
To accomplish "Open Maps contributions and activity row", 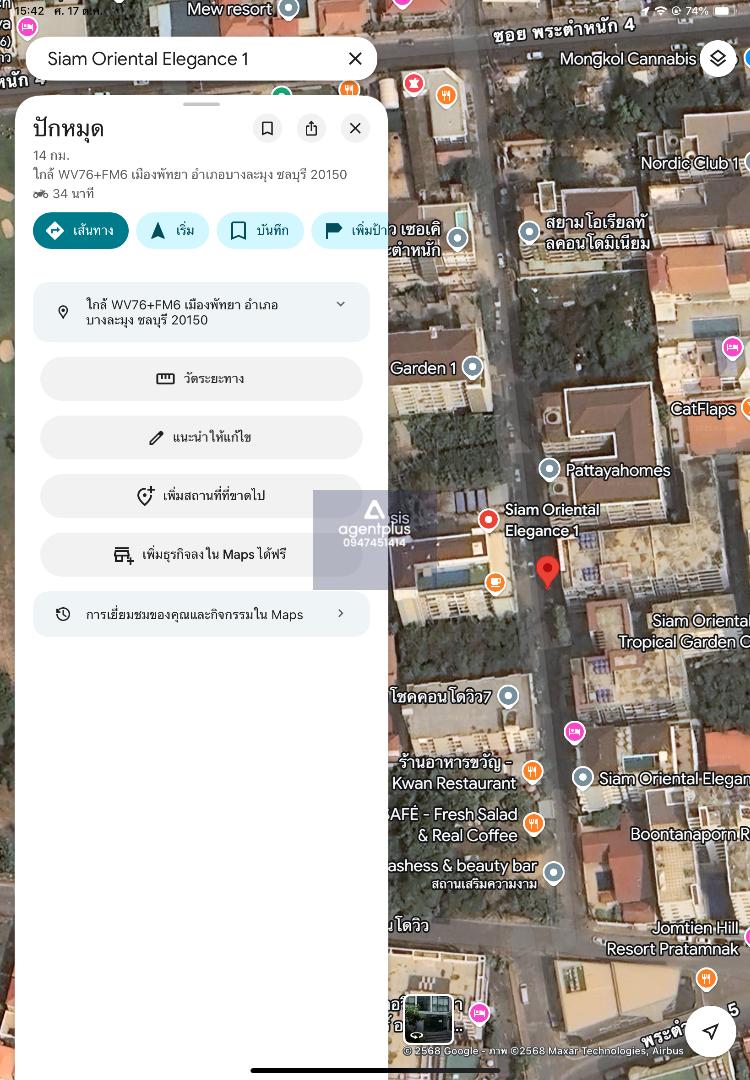I will (201, 614).
